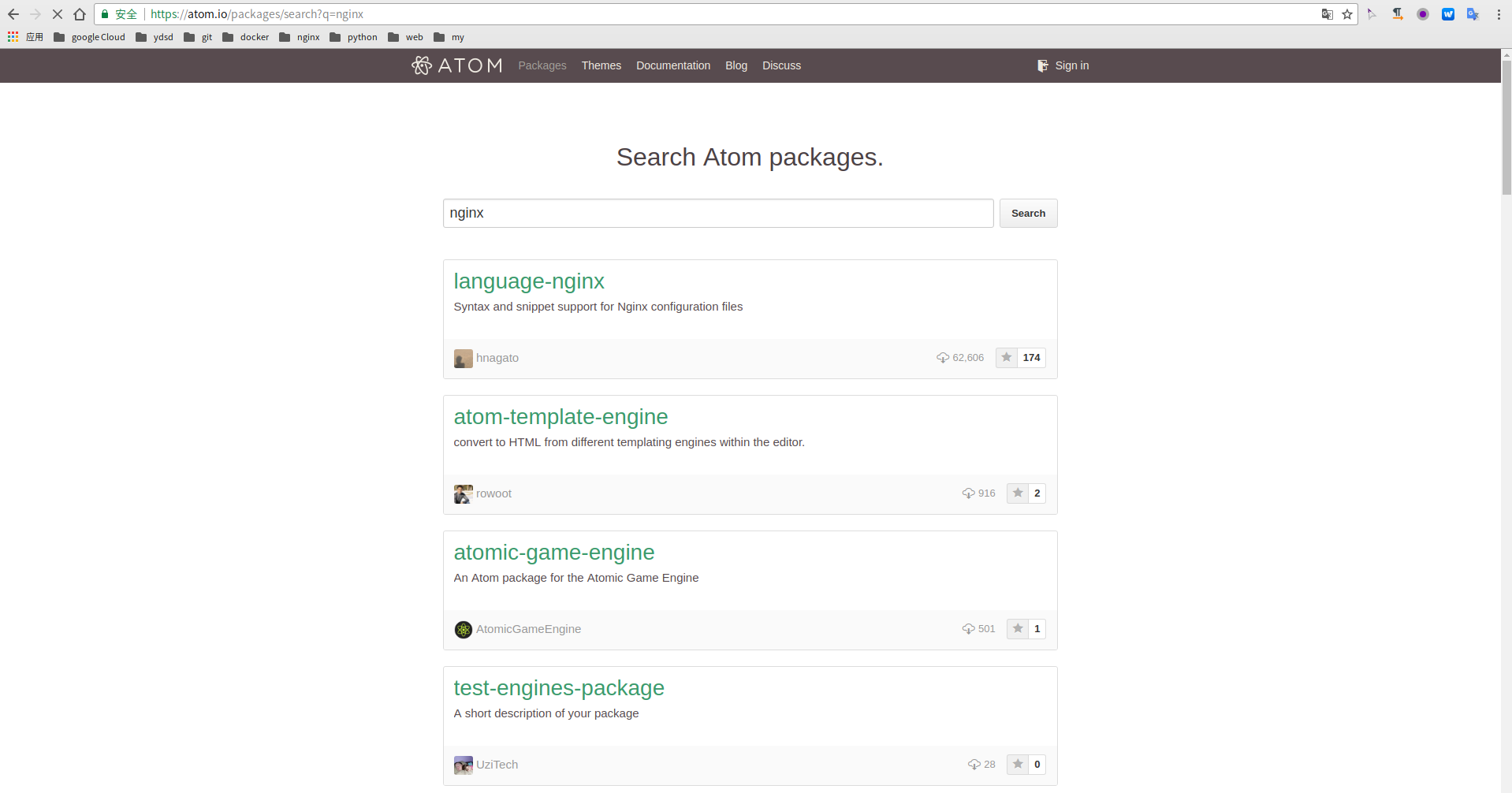Screen dimensions: 1512x793
Task: Click the Atom logo in header
Action: 456,65
